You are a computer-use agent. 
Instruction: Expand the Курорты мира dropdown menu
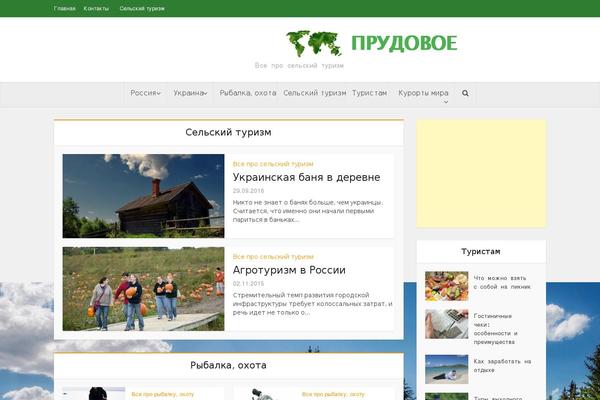click(423, 96)
